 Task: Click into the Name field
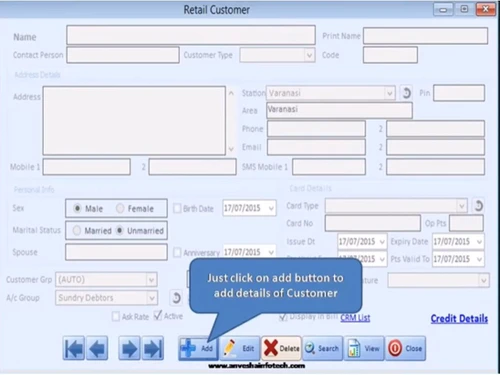tap(191, 35)
